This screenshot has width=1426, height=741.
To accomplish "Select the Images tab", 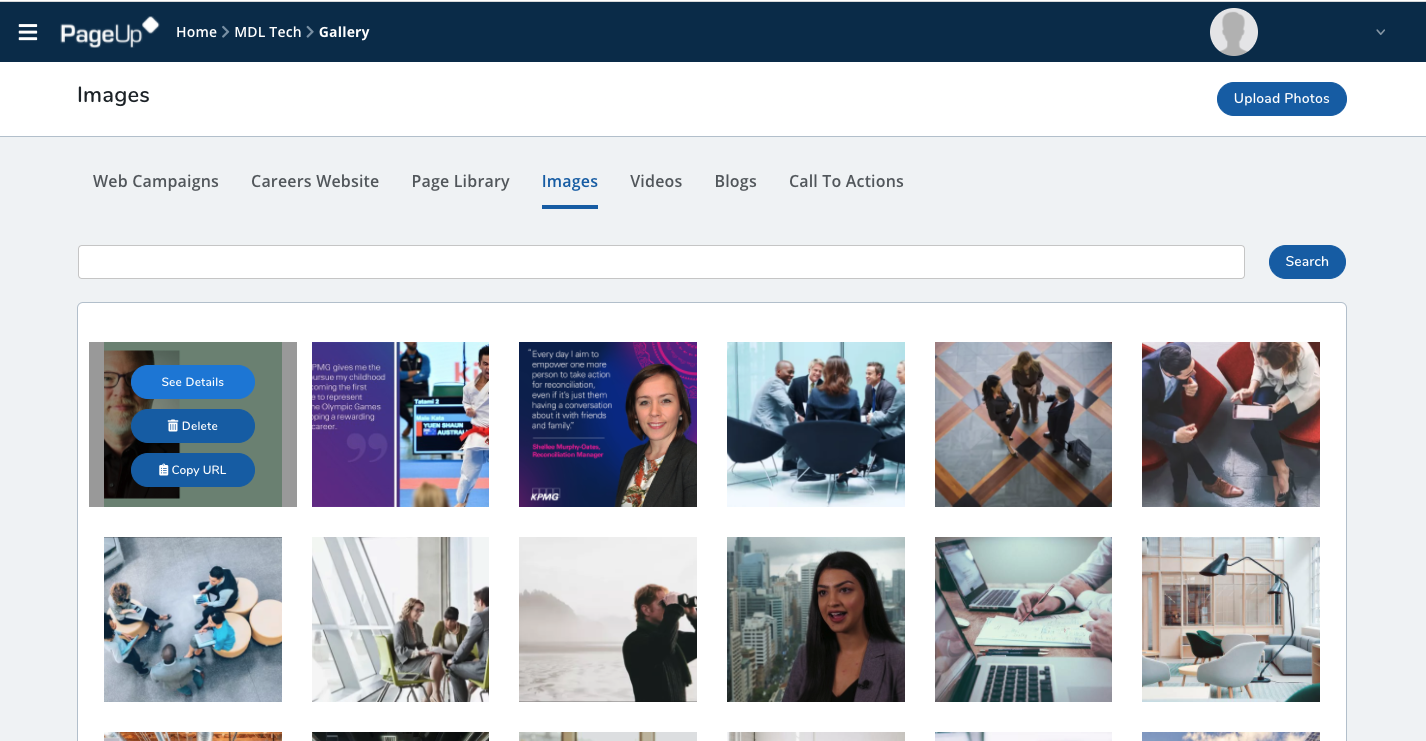I will (570, 181).
